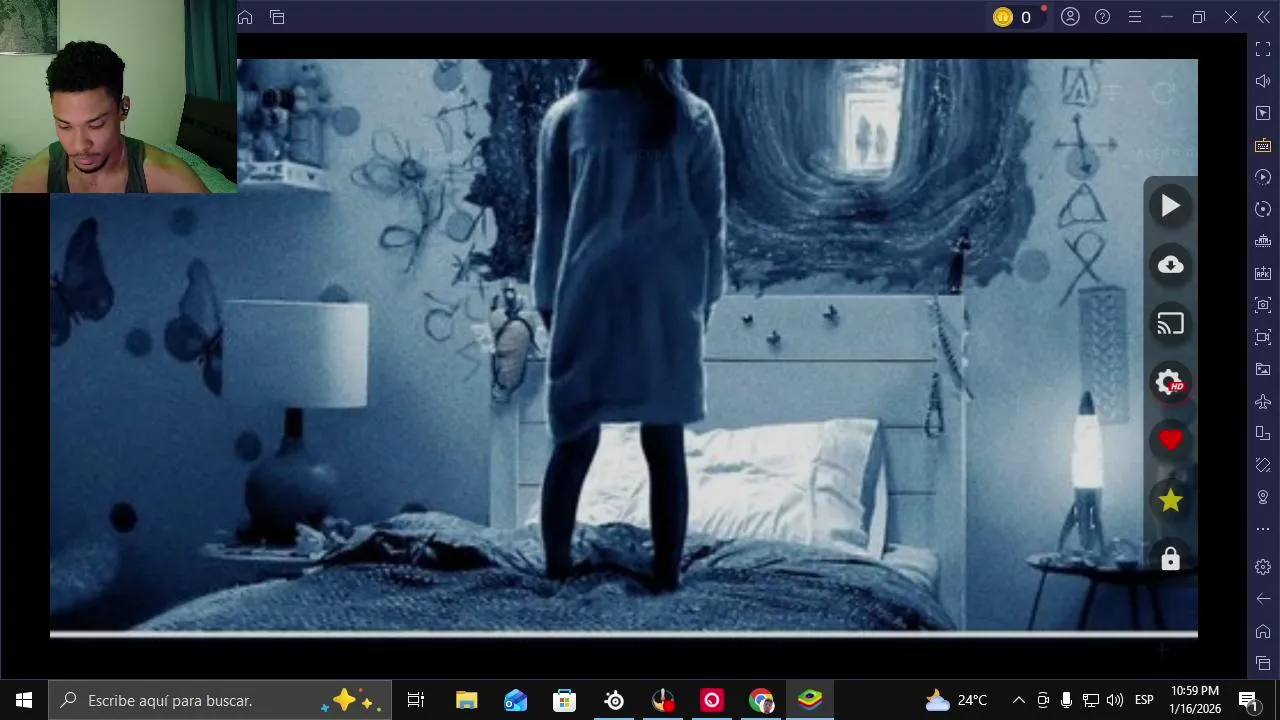Image resolution: width=1280 pixels, height=720 pixels.
Task: Rotate the screen with sidebar rotate icon
Action: 1263,433
